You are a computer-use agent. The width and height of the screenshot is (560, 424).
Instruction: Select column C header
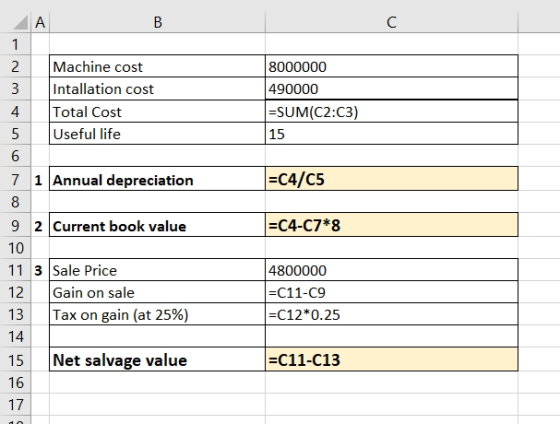[391, 22]
